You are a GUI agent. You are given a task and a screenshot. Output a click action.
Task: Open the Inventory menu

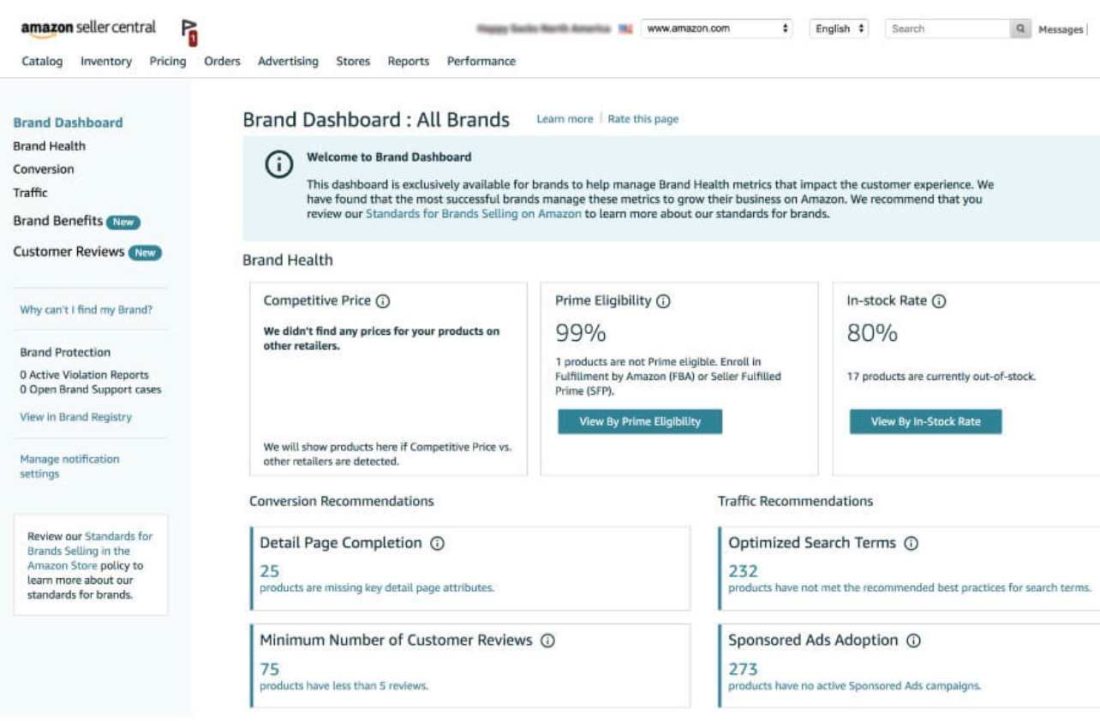(106, 61)
